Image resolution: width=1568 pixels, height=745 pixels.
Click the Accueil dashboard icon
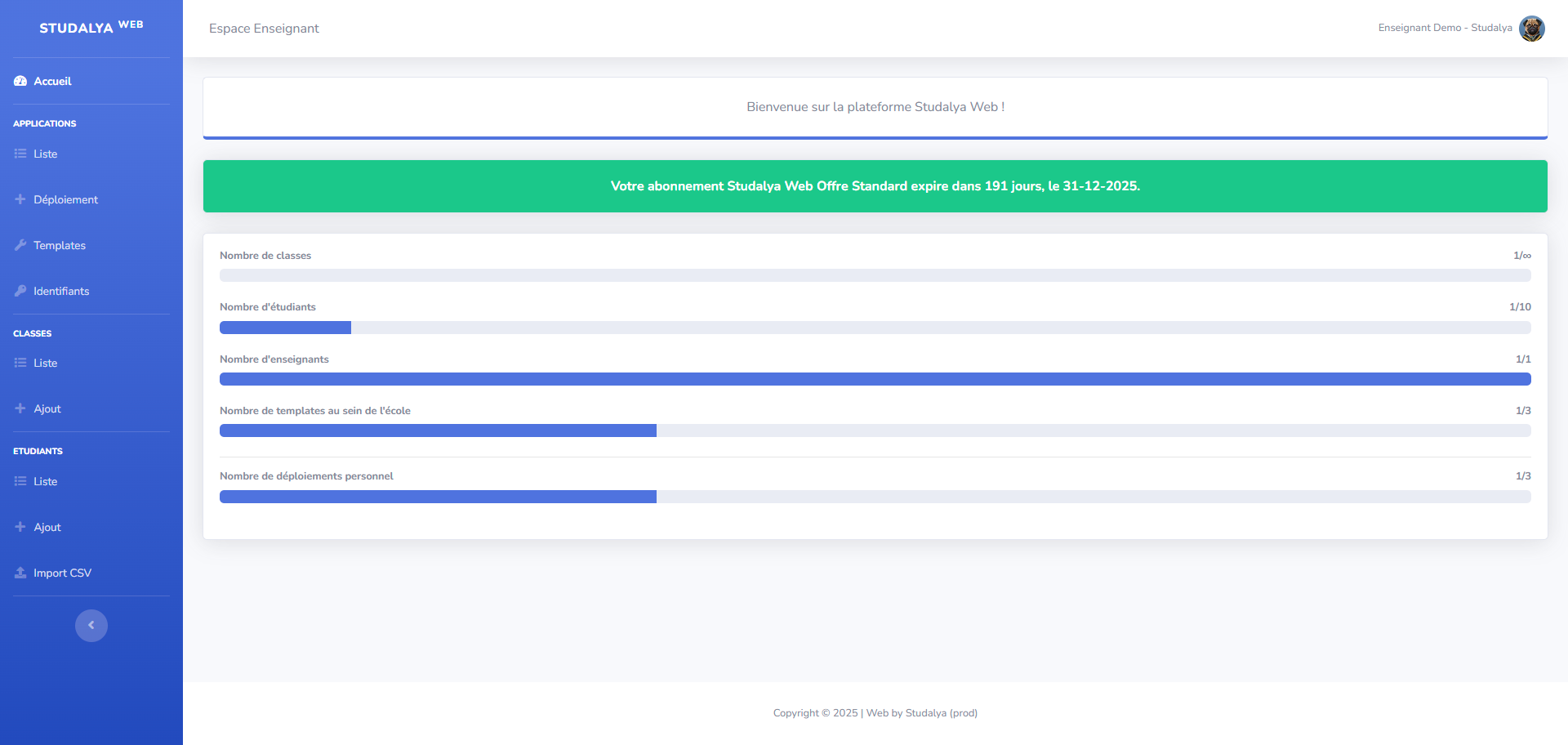[20, 81]
